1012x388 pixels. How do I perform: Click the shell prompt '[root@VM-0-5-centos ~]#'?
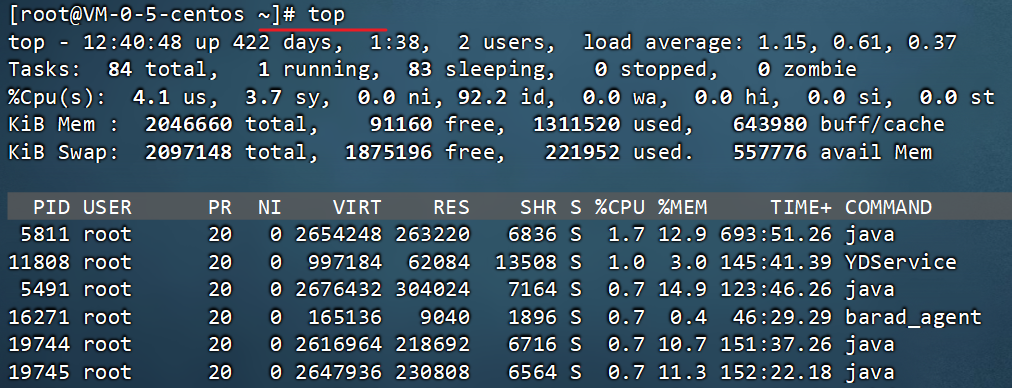click(153, 15)
